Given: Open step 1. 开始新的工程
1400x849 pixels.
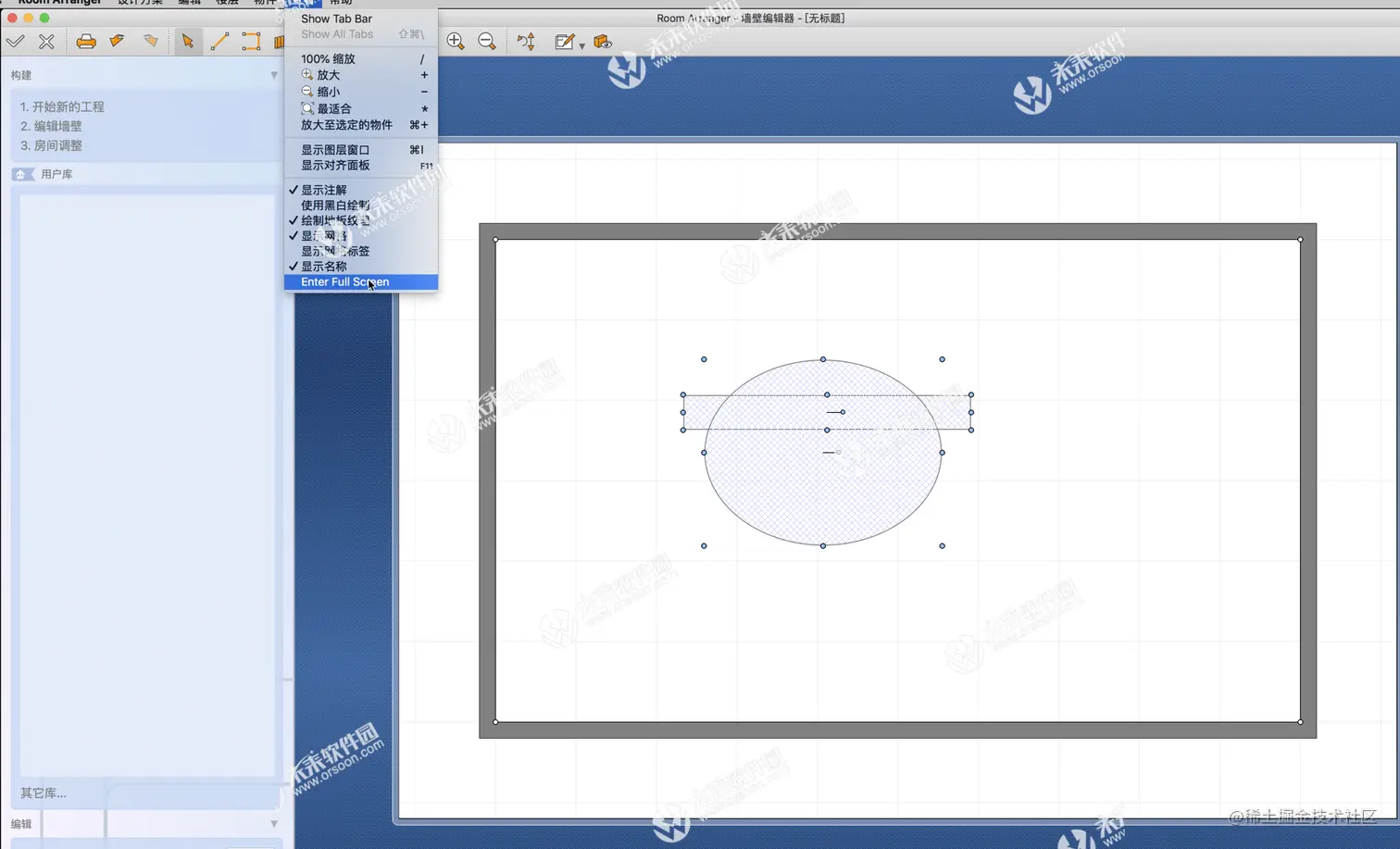Looking at the screenshot, I should (x=62, y=106).
